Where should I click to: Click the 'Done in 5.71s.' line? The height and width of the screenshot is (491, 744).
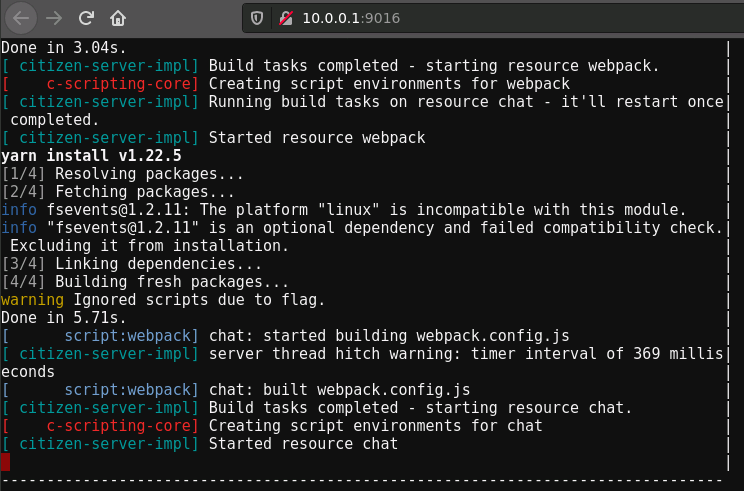click(x=64, y=318)
